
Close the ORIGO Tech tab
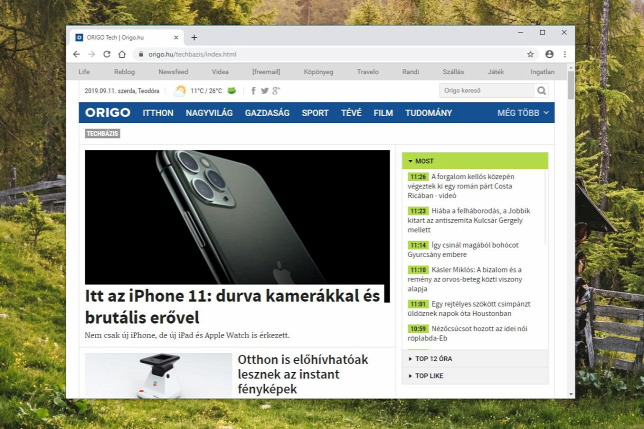click(x=176, y=37)
